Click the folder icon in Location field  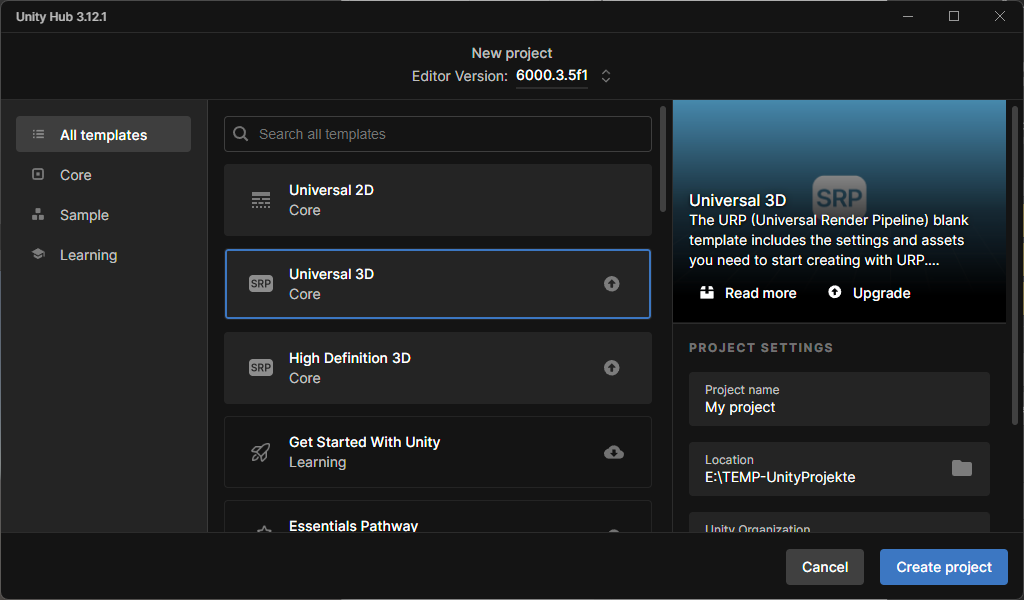click(x=961, y=468)
